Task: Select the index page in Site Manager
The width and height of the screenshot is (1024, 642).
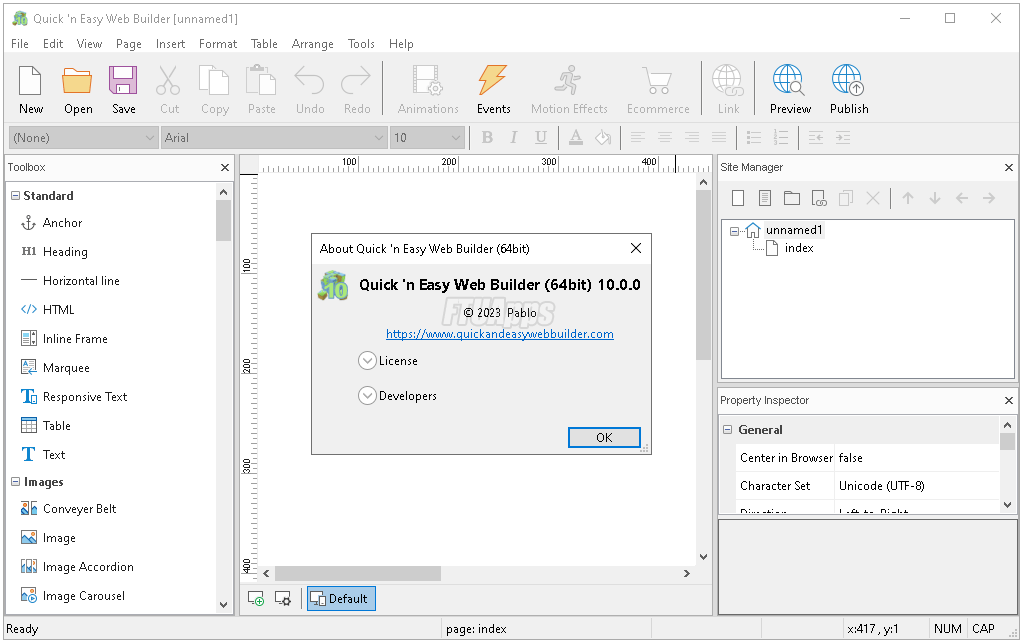Action: [799, 248]
